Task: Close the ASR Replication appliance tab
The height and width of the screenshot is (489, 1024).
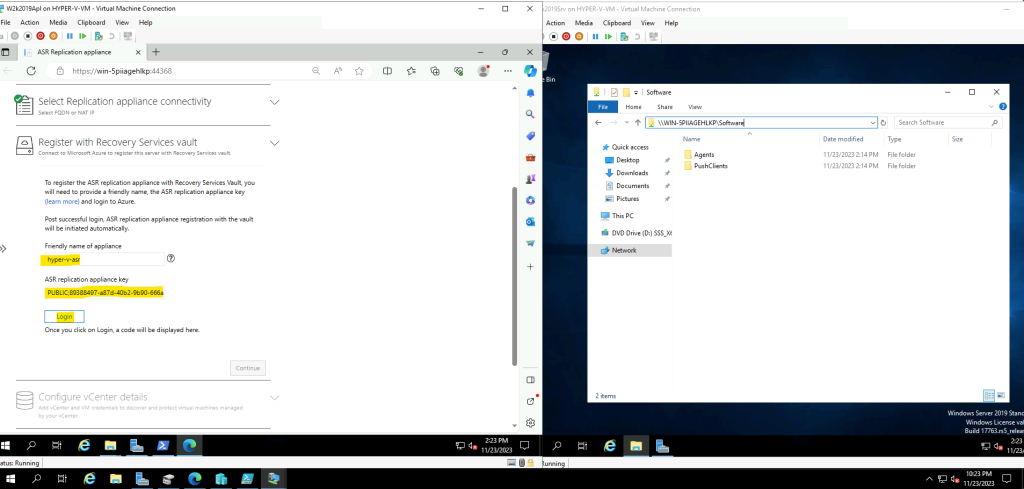Action: (x=138, y=52)
